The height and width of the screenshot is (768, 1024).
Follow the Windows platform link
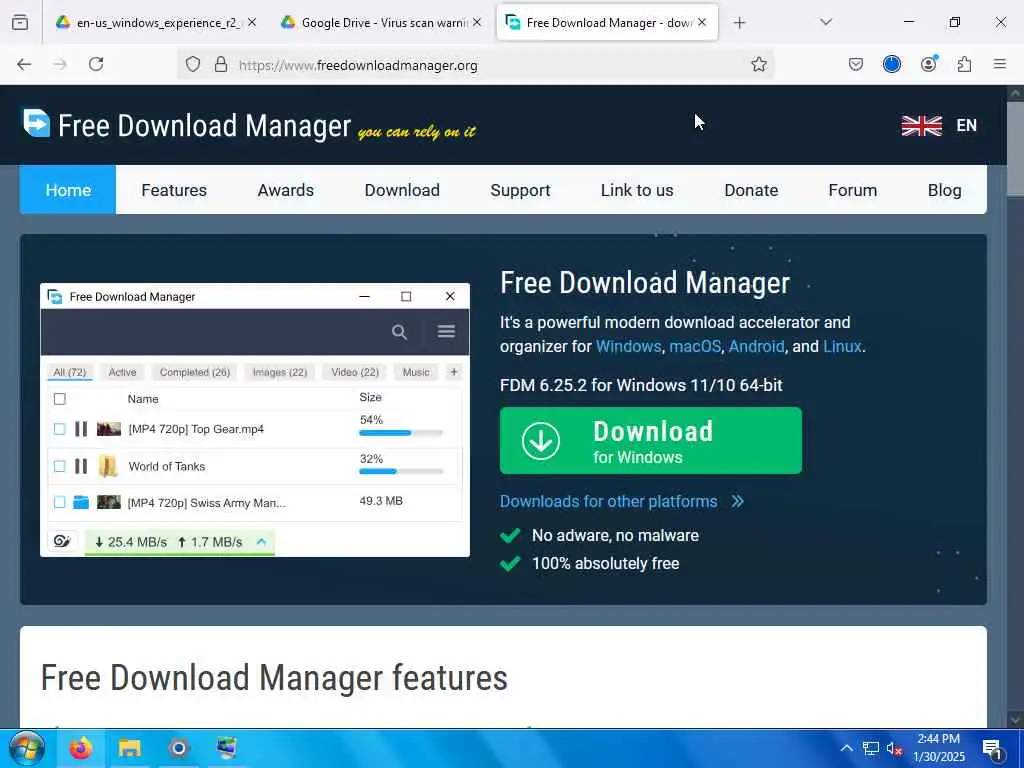(x=628, y=346)
